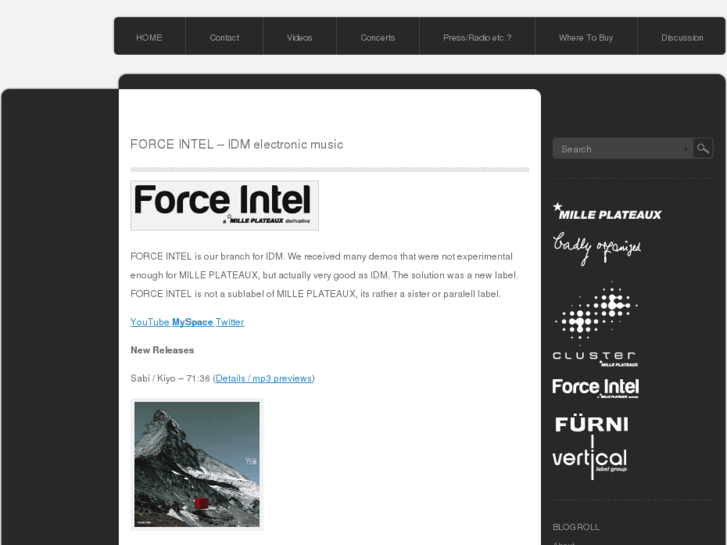The width and height of the screenshot is (727, 545).
Task: Open the Mille Plateaux logo in sidebar
Action: tap(607, 211)
